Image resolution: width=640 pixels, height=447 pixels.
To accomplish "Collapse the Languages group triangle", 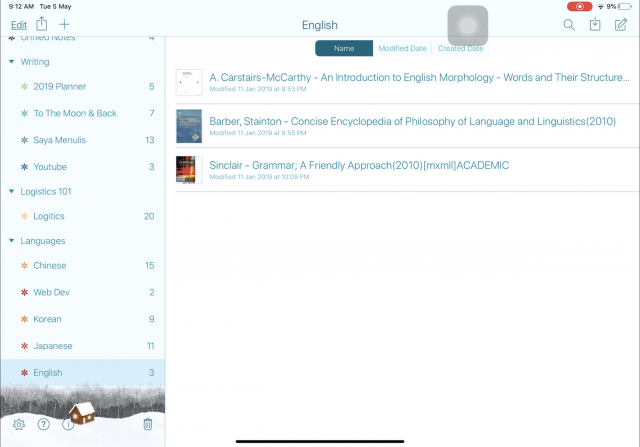I will pos(11,240).
